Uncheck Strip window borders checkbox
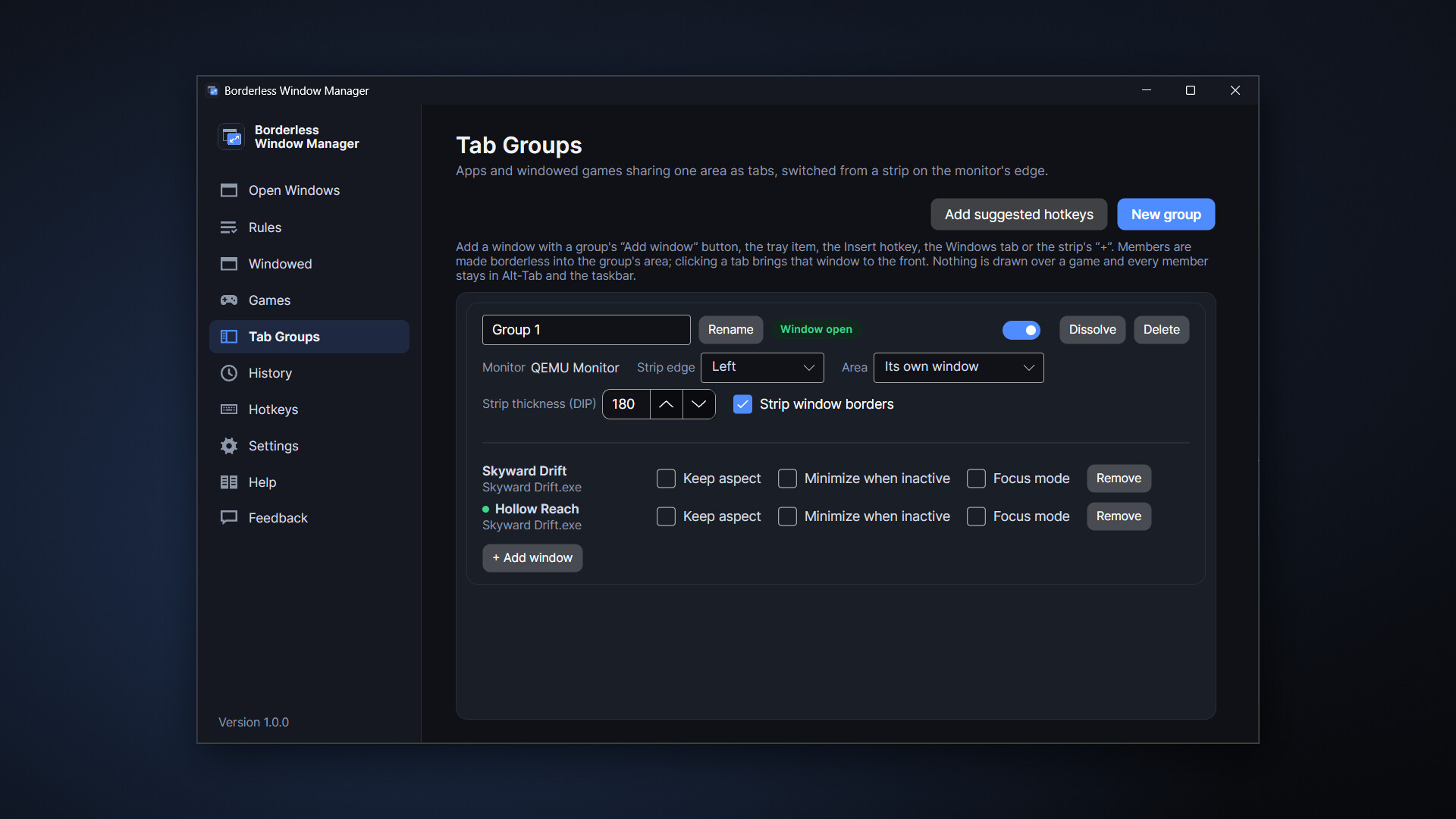 click(742, 404)
